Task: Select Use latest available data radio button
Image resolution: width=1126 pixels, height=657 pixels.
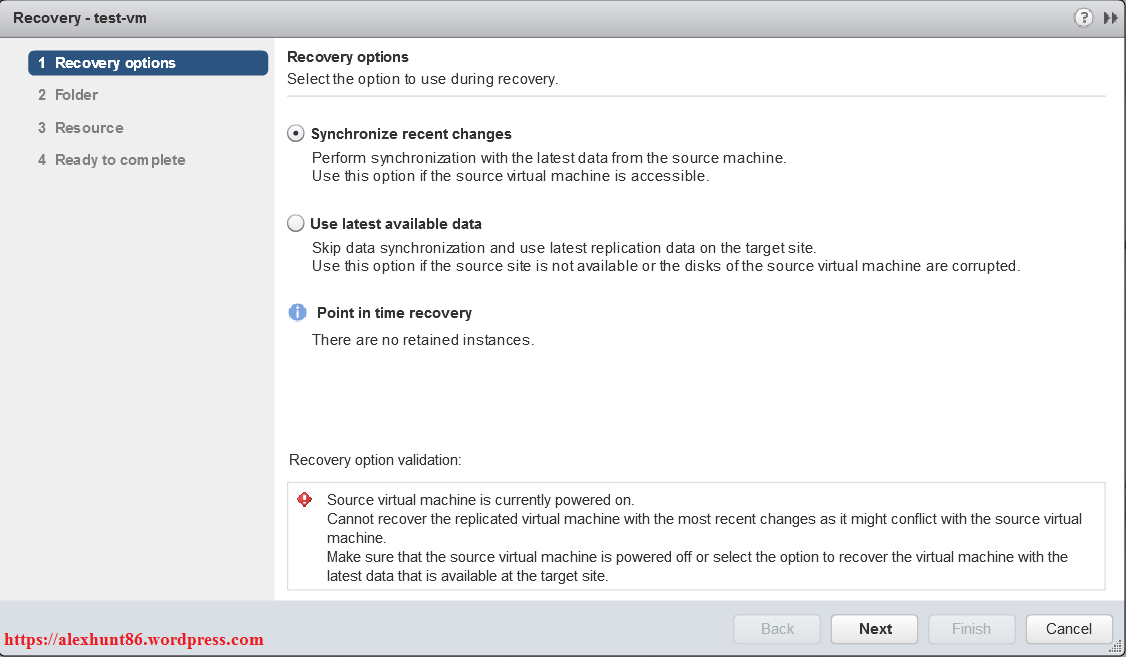Action: (x=296, y=224)
